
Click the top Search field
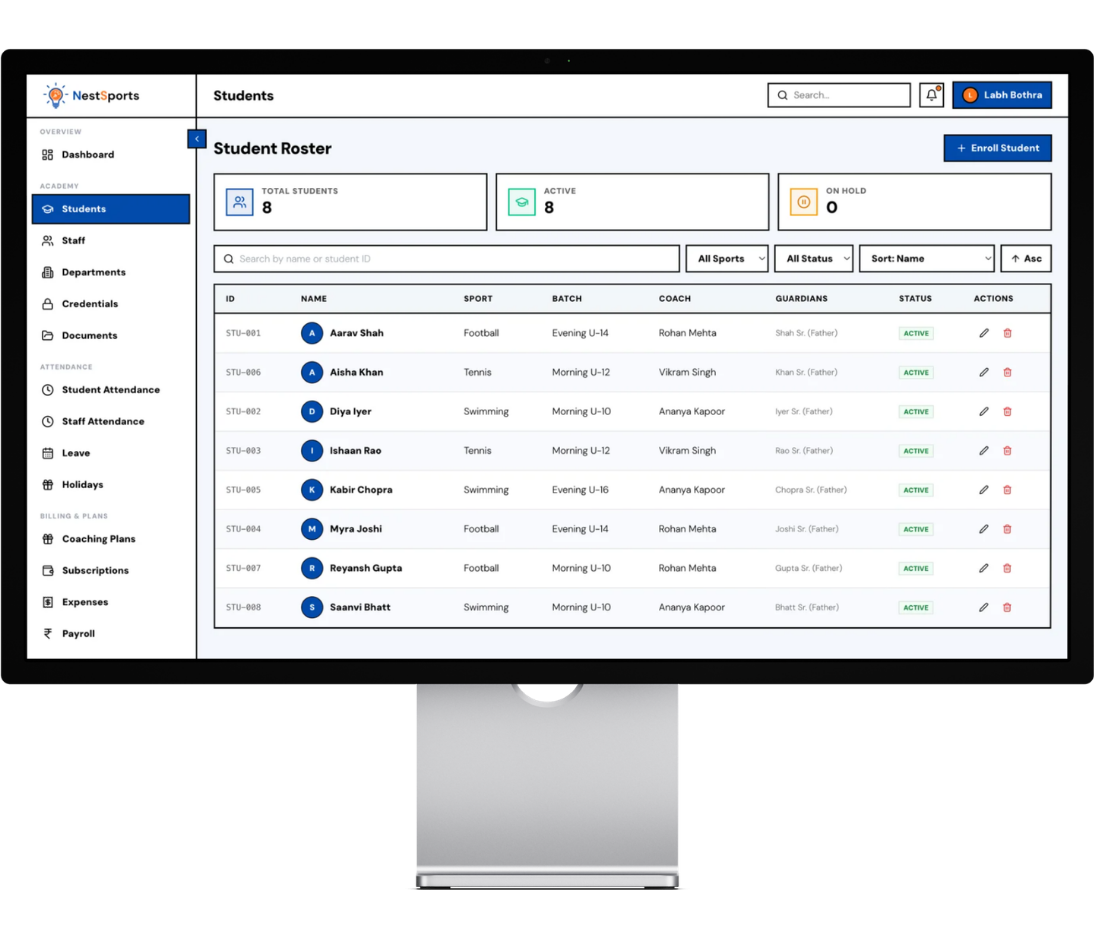tap(839, 95)
